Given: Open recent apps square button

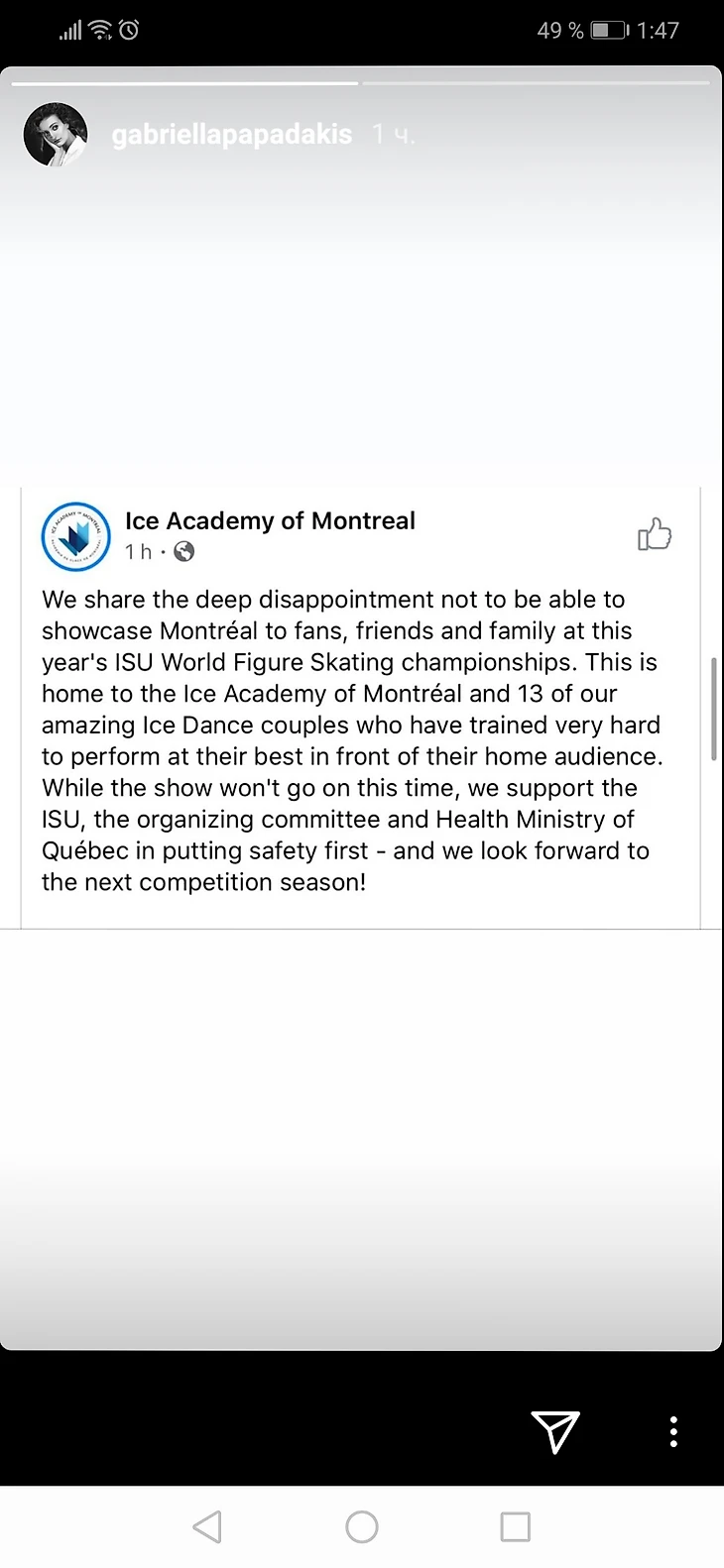Looking at the screenshot, I should click(x=515, y=1526).
